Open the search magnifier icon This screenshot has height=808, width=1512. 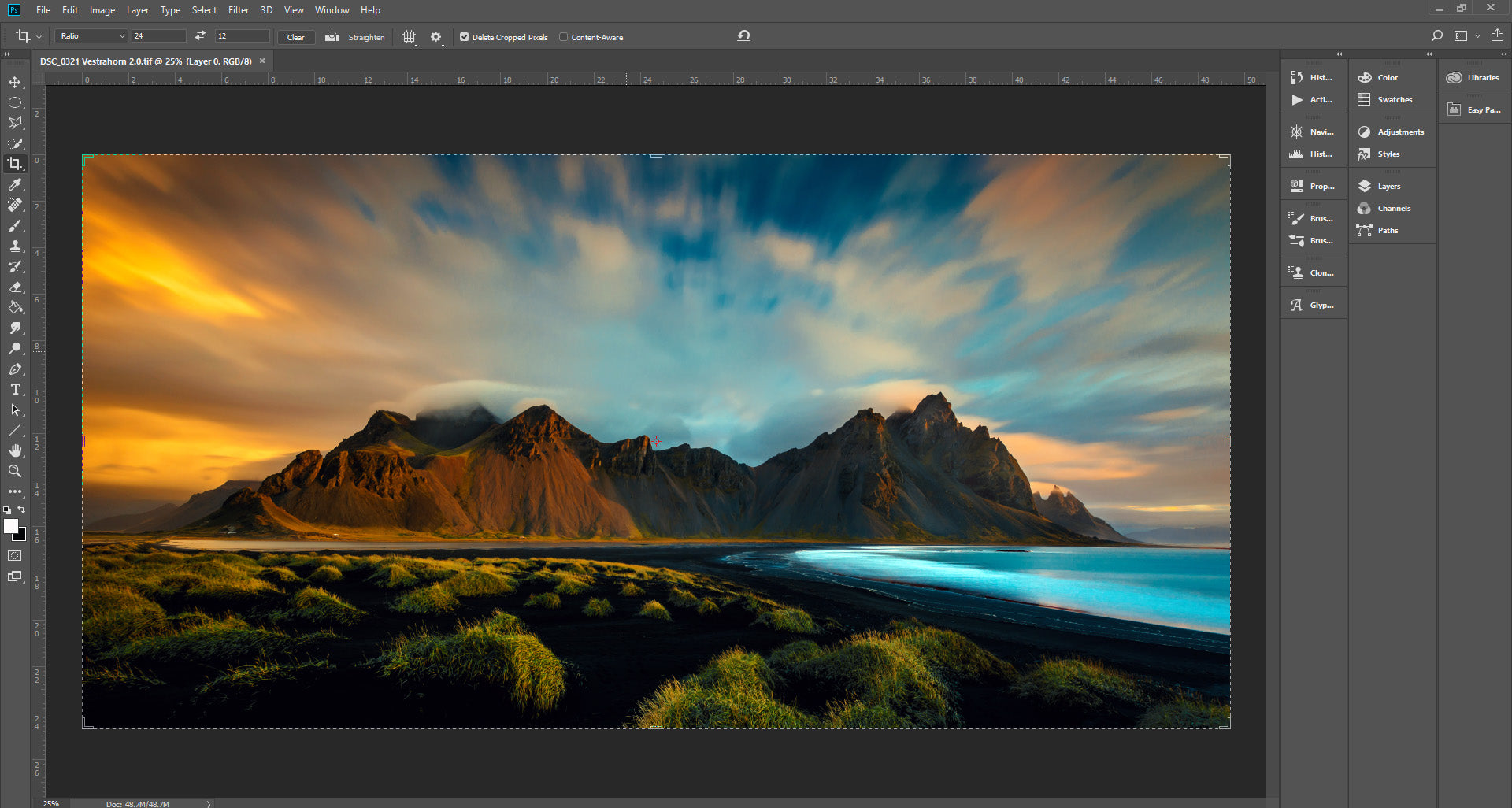click(1437, 35)
